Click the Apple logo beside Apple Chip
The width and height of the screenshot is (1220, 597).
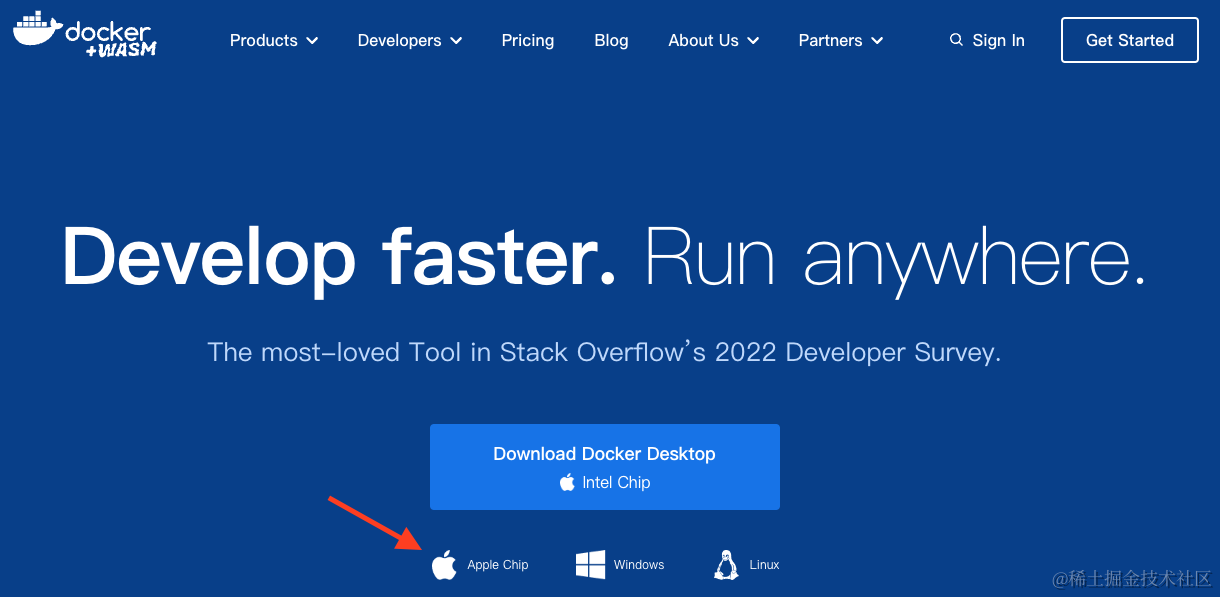[x=444, y=565]
